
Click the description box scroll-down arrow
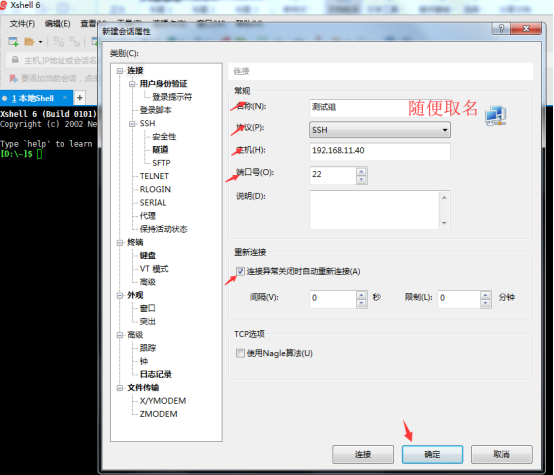(x=444, y=223)
